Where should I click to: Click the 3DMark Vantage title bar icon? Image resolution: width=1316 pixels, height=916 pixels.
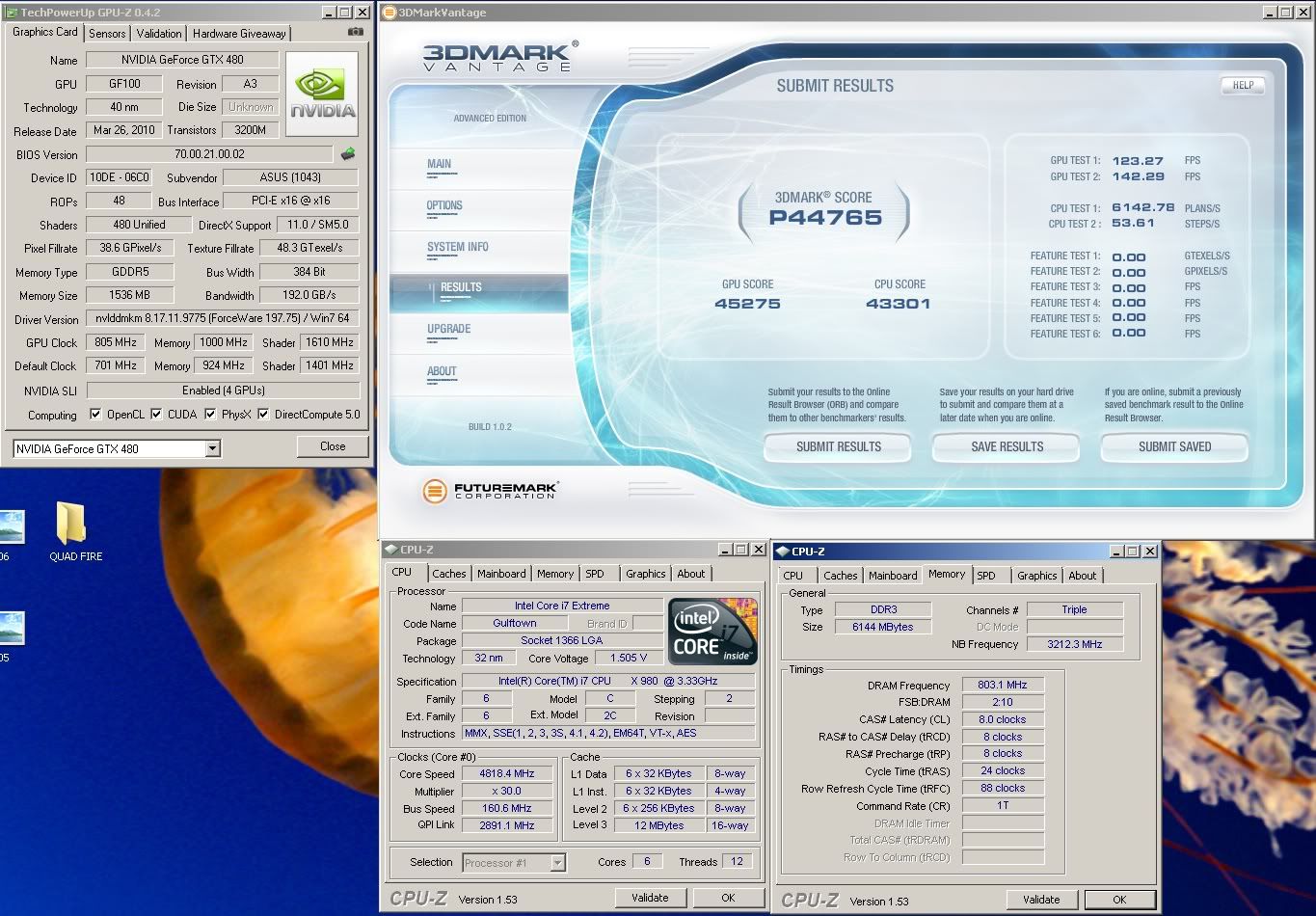389,13
